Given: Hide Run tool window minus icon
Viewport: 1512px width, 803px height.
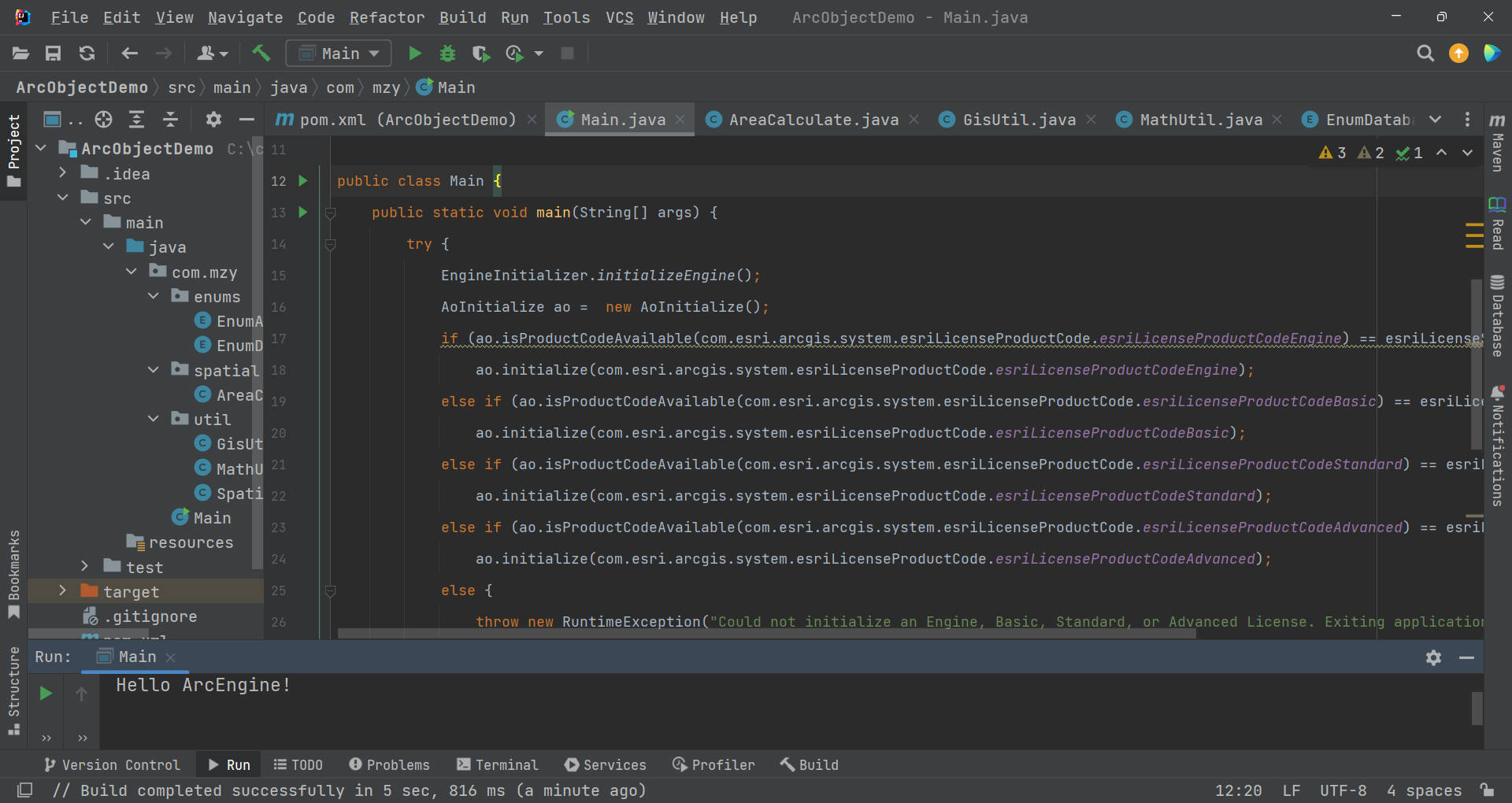Looking at the screenshot, I should coord(1466,657).
